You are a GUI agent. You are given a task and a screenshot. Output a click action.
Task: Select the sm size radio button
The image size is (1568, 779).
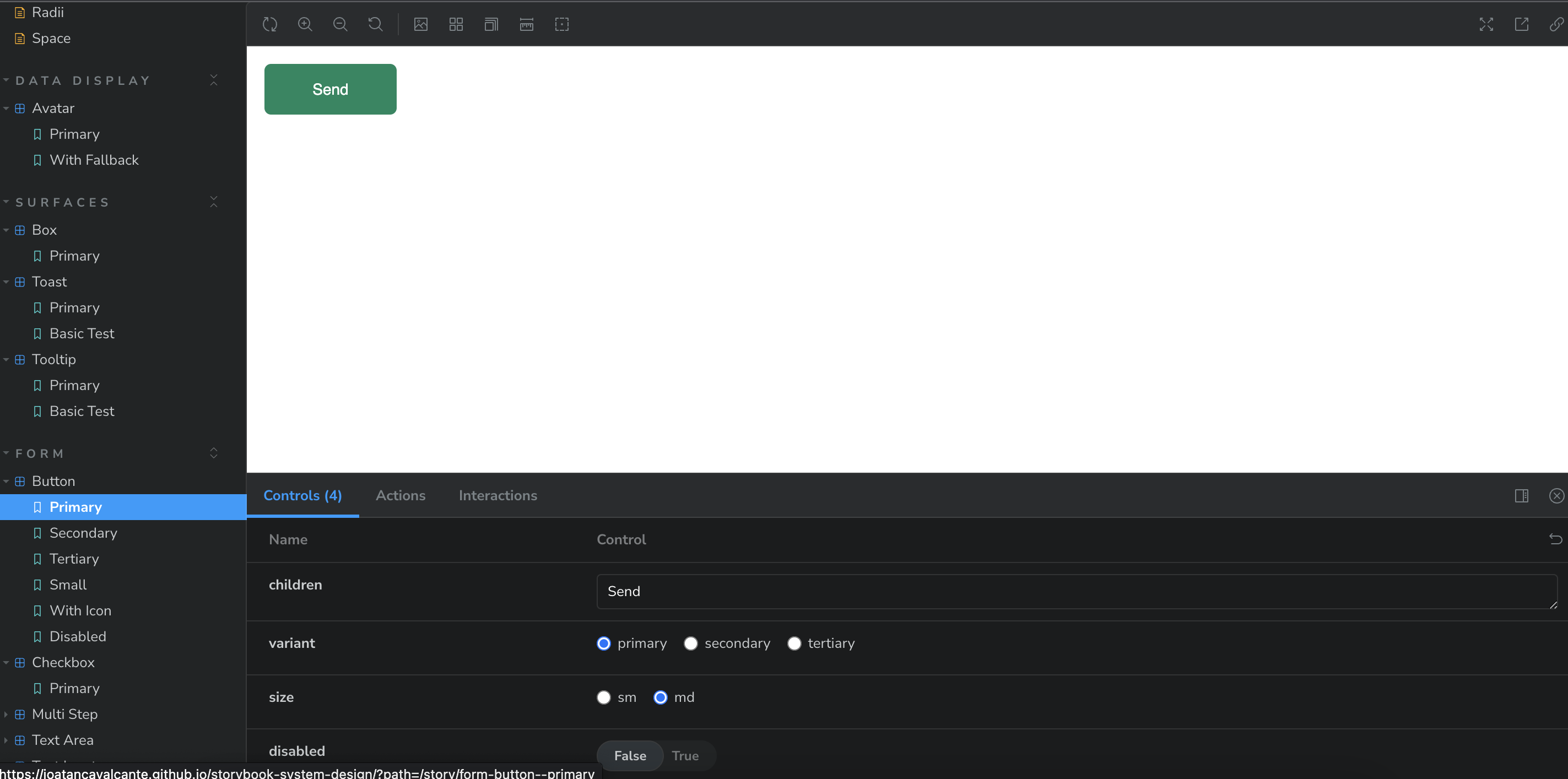pos(603,697)
